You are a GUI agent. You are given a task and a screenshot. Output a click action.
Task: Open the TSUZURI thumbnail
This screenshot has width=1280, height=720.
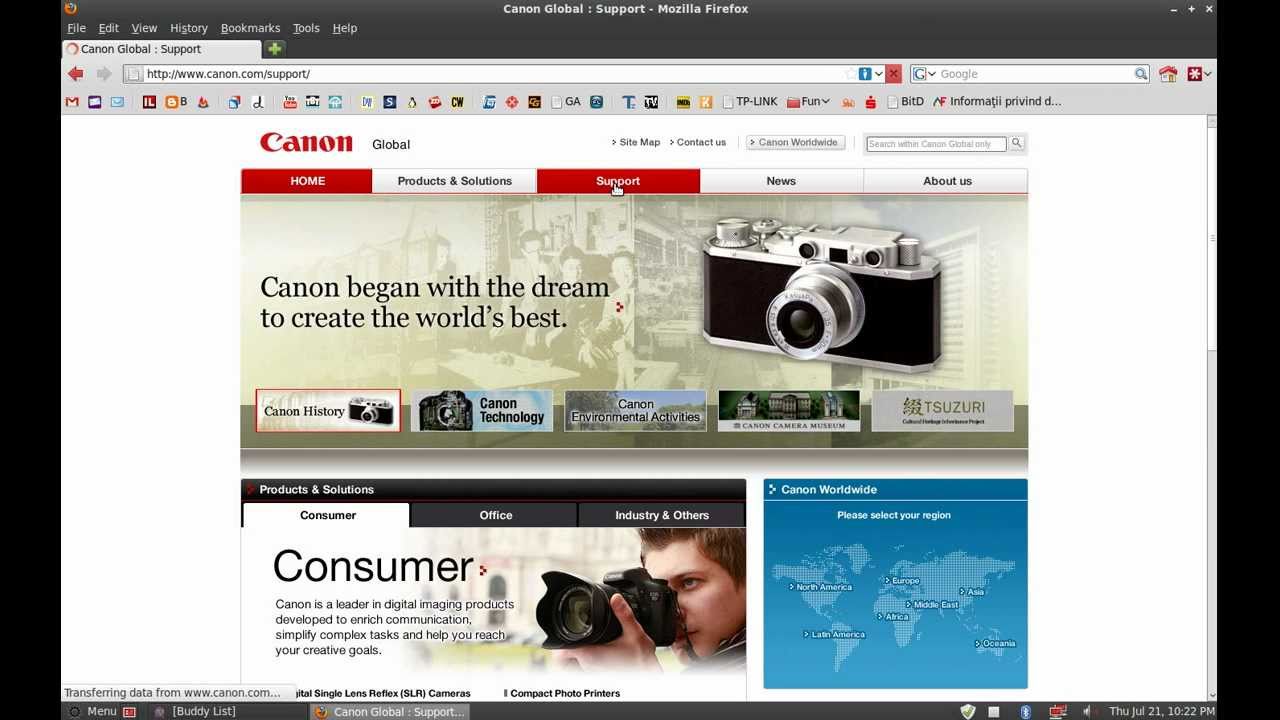[942, 411]
